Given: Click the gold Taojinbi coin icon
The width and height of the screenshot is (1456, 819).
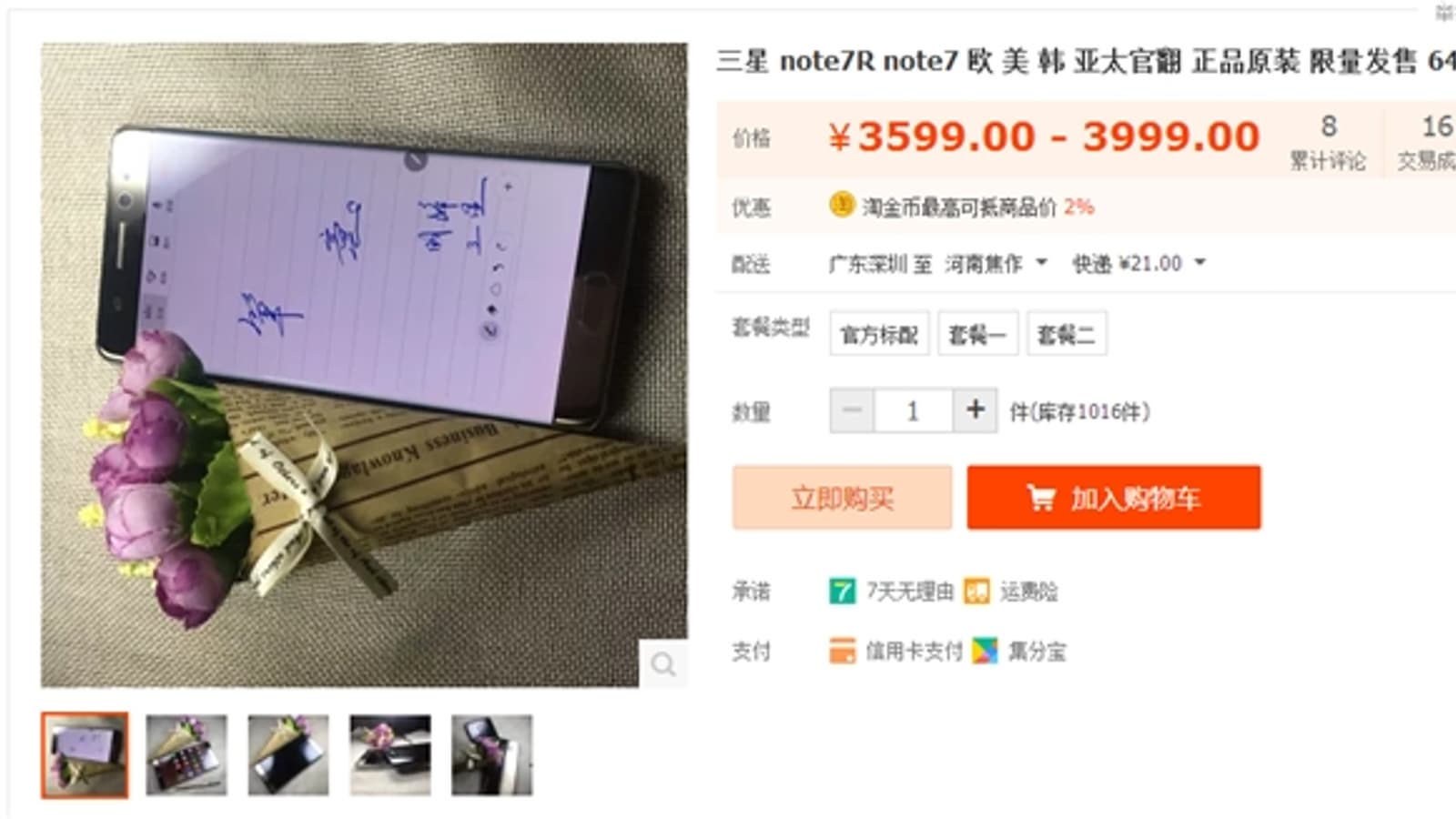Looking at the screenshot, I should coord(842,205).
